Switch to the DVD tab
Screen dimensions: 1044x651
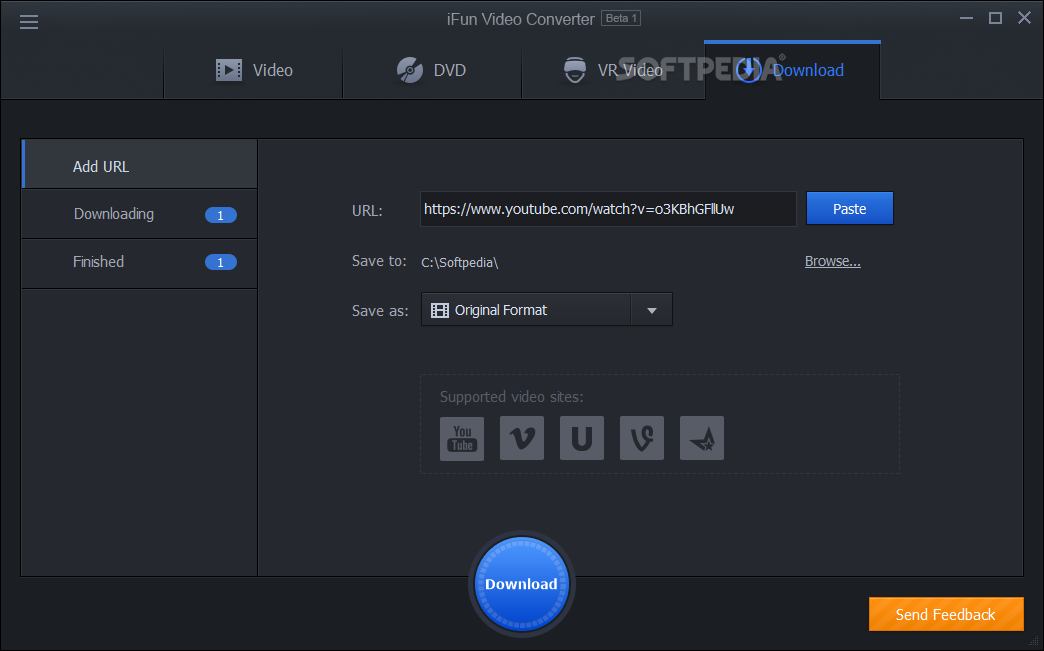[431, 70]
